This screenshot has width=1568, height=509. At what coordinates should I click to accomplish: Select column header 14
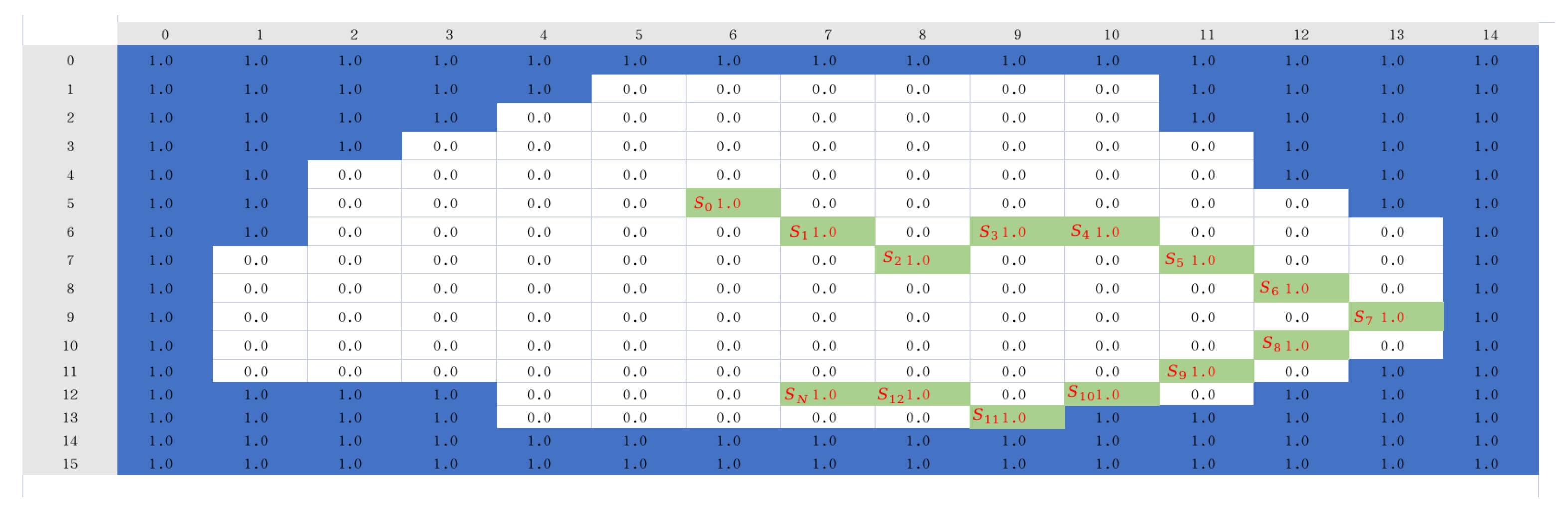point(1490,35)
